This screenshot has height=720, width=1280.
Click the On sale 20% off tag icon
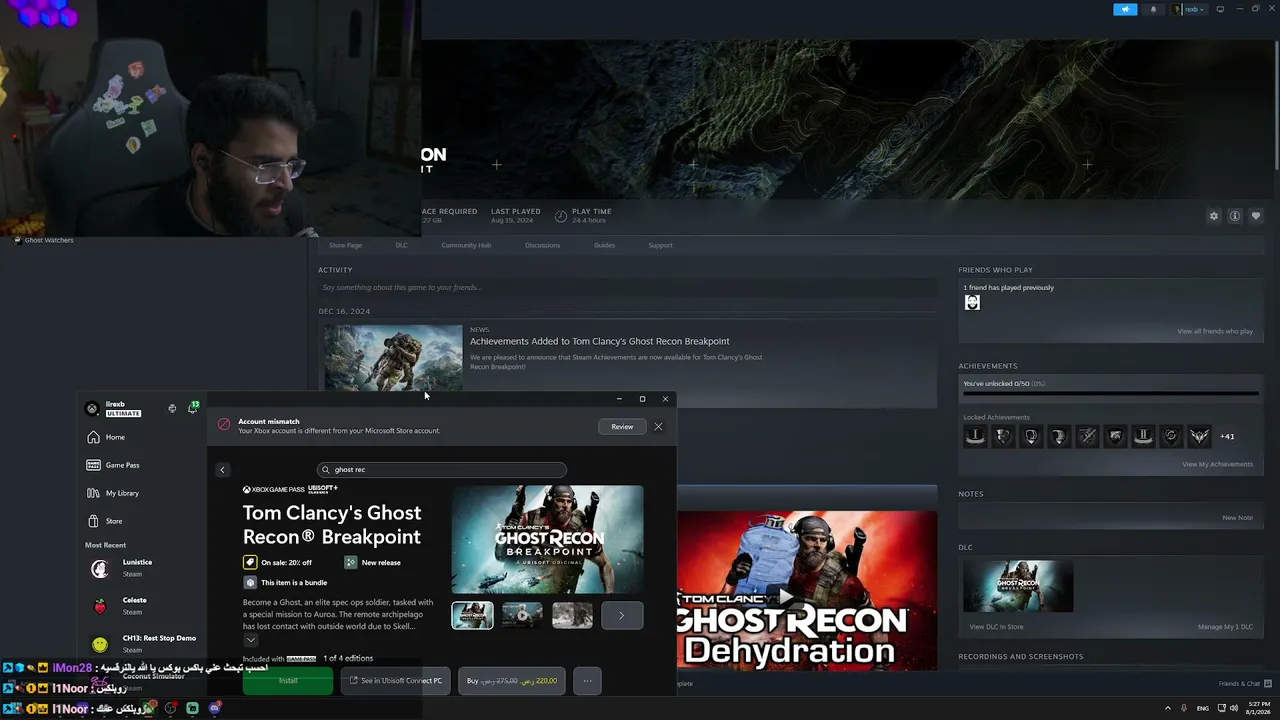point(250,563)
